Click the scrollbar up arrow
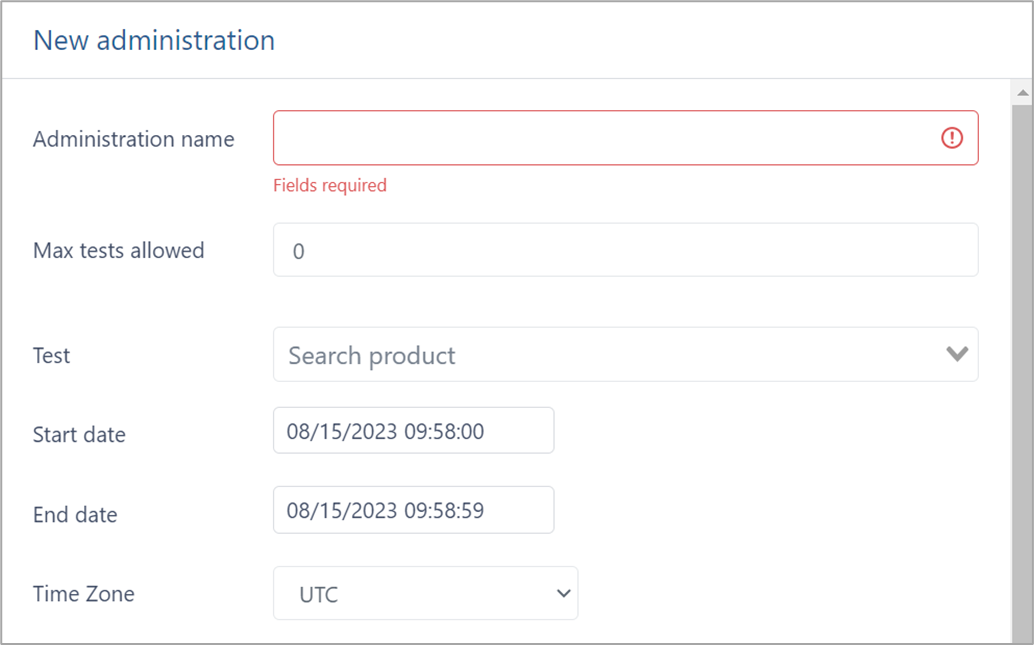 pos(1022,91)
